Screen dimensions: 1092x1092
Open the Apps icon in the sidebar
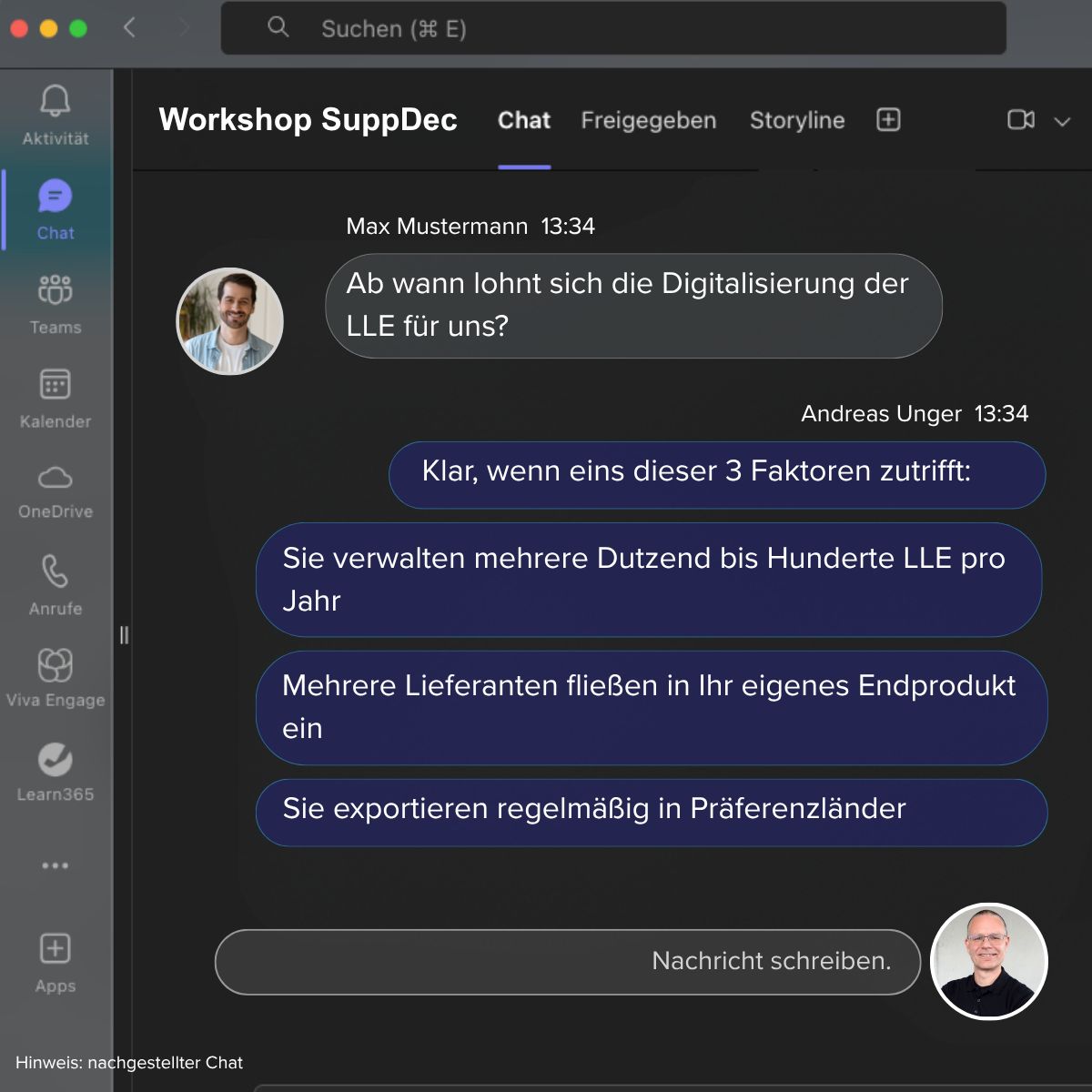tap(55, 948)
